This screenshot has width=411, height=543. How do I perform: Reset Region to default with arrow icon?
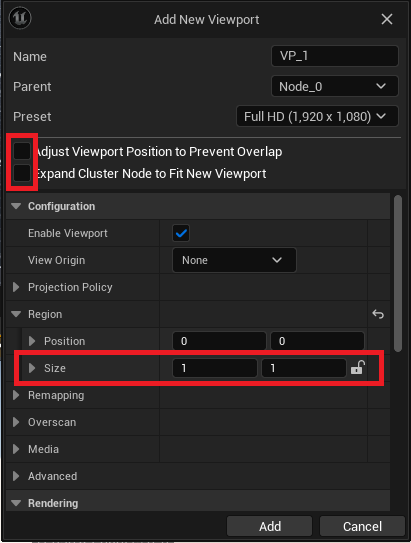coord(378,314)
